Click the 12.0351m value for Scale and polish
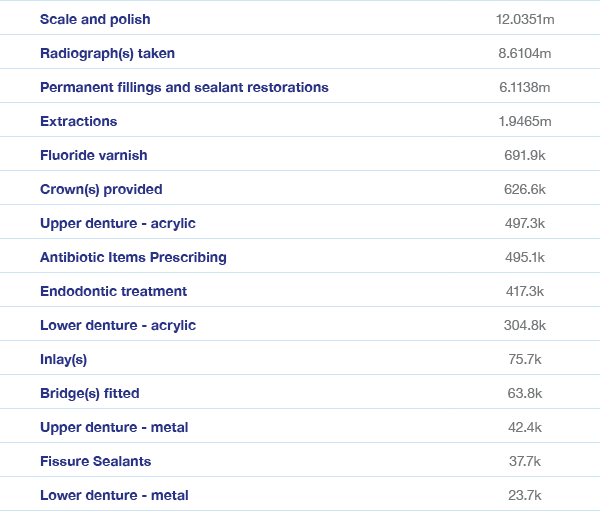The image size is (600, 511). [x=524, y=19]
